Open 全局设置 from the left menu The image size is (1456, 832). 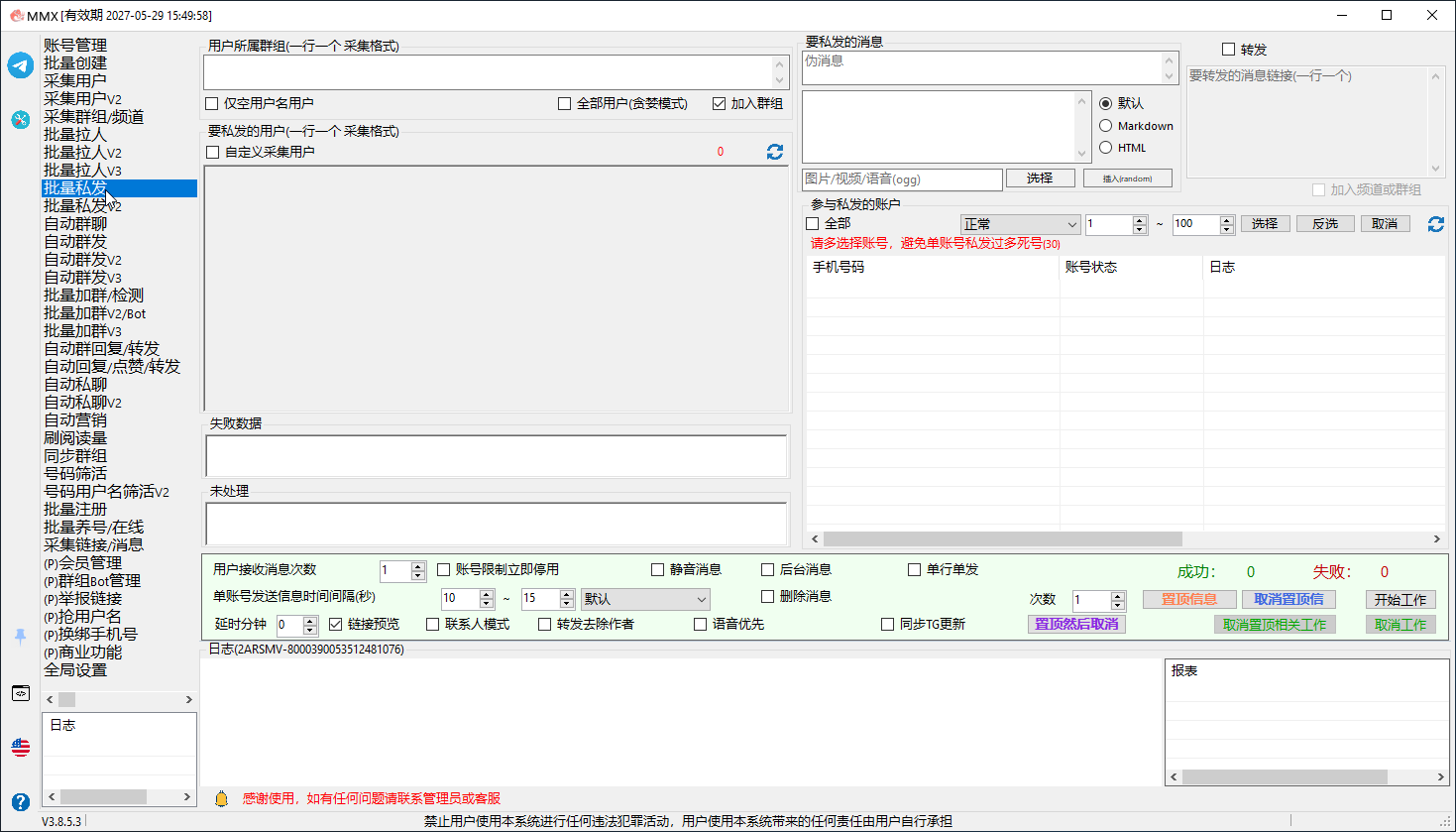coord(75,670)
